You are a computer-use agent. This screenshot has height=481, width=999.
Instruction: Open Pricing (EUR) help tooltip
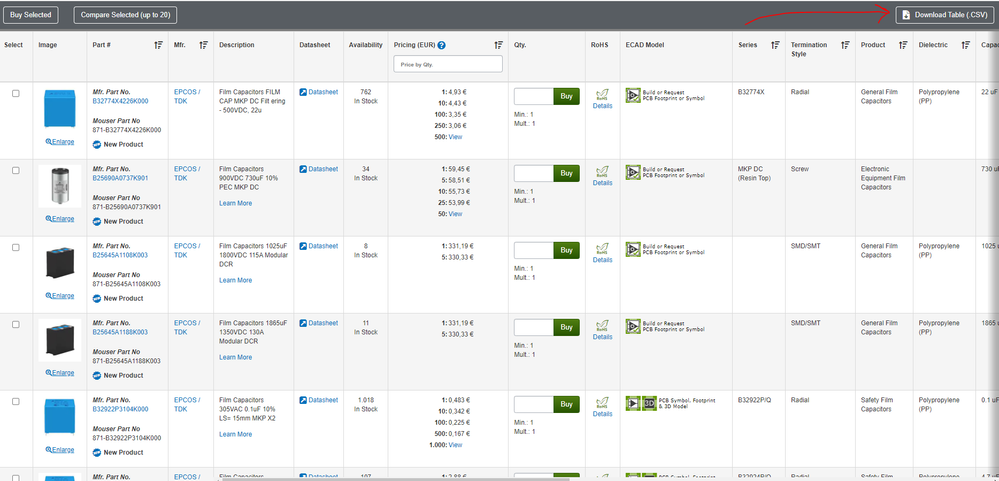442,45
